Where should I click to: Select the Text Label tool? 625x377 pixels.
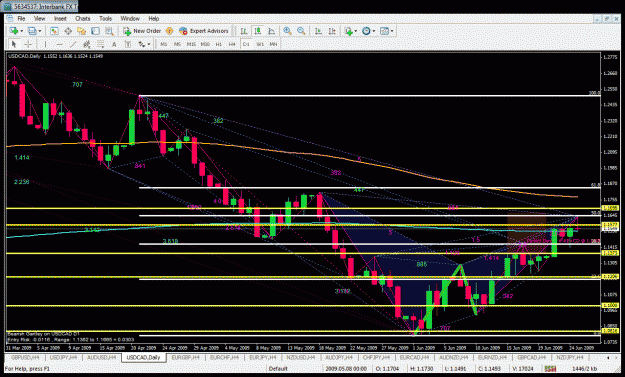point(128,44)
